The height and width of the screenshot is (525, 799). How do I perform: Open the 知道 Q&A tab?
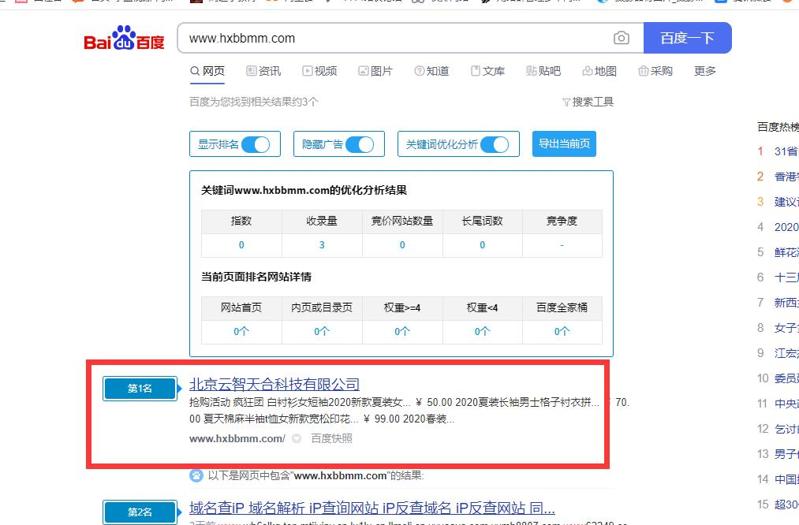(431, 71)
